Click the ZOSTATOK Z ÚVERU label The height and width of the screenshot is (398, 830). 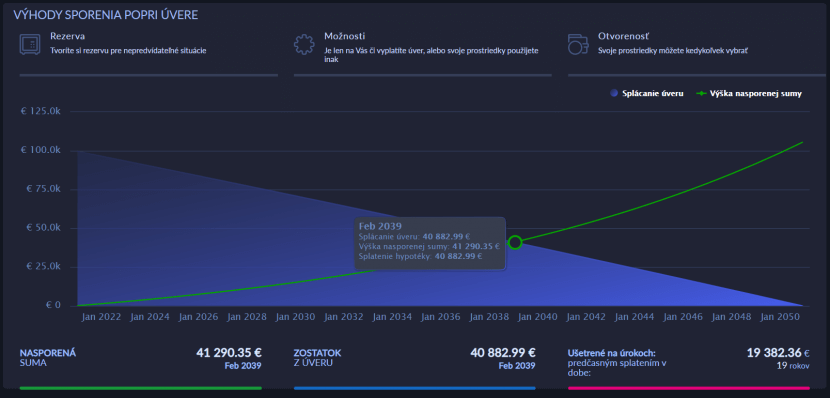(318, 358)
